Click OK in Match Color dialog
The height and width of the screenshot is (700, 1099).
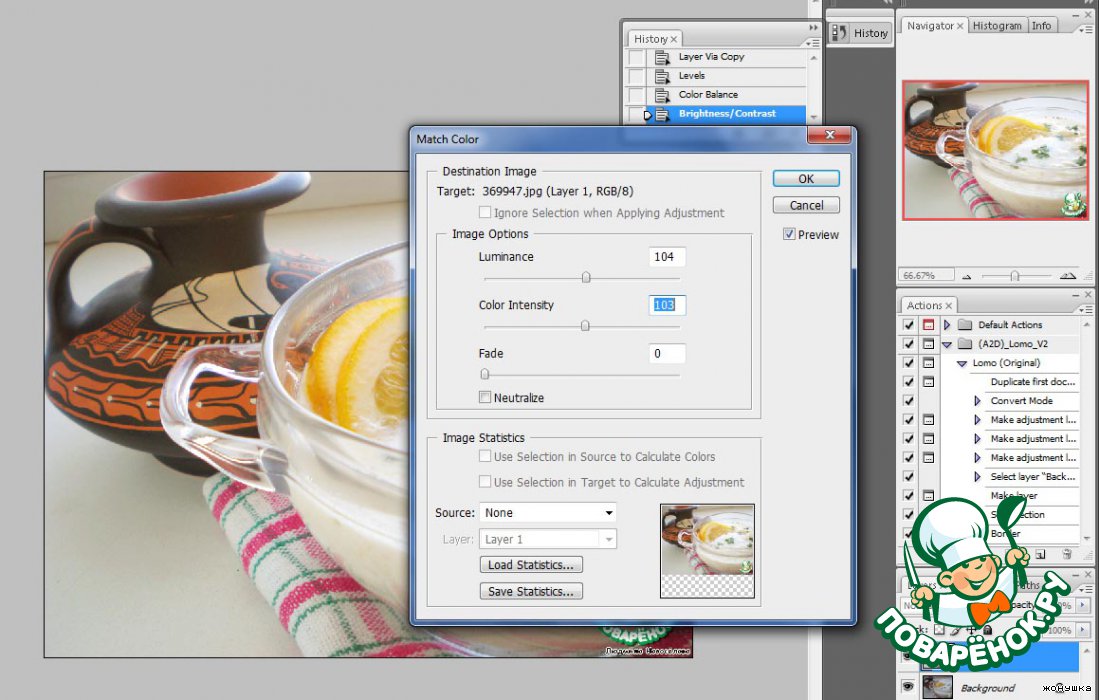(x=805, y=179)
